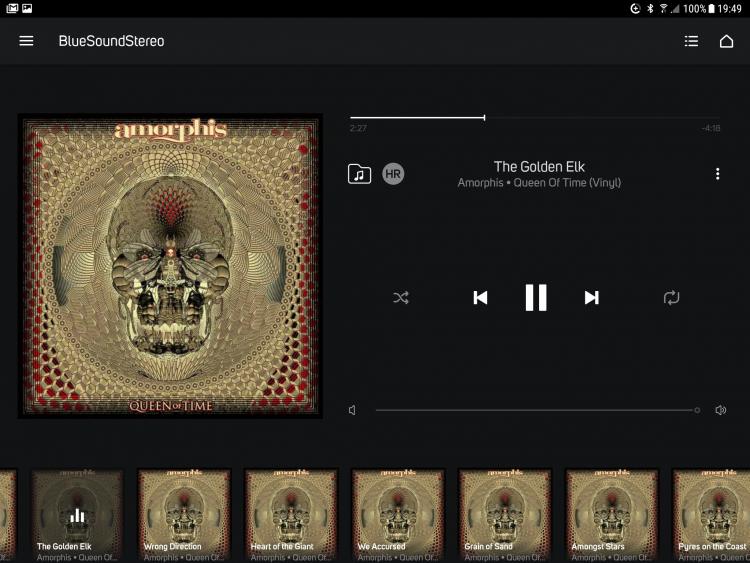Toggle shuffle playback
Viewport: 750px width, 563px height.
(x=401, y=298)
